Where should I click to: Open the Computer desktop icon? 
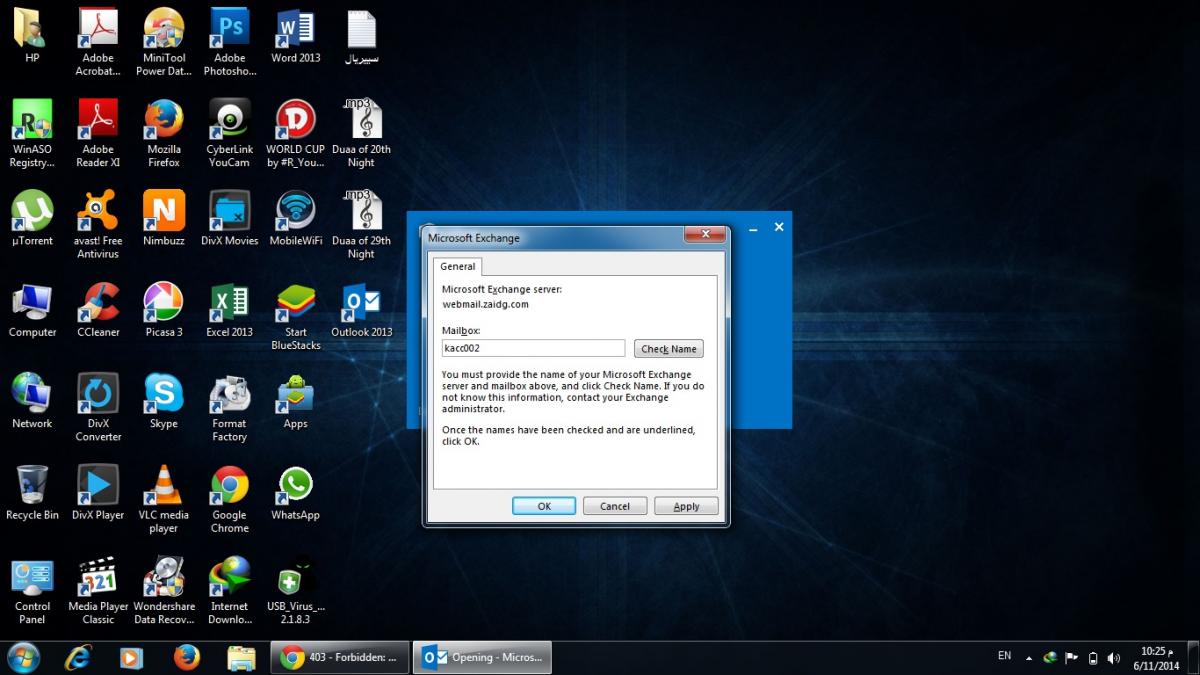tap(32, 311)
